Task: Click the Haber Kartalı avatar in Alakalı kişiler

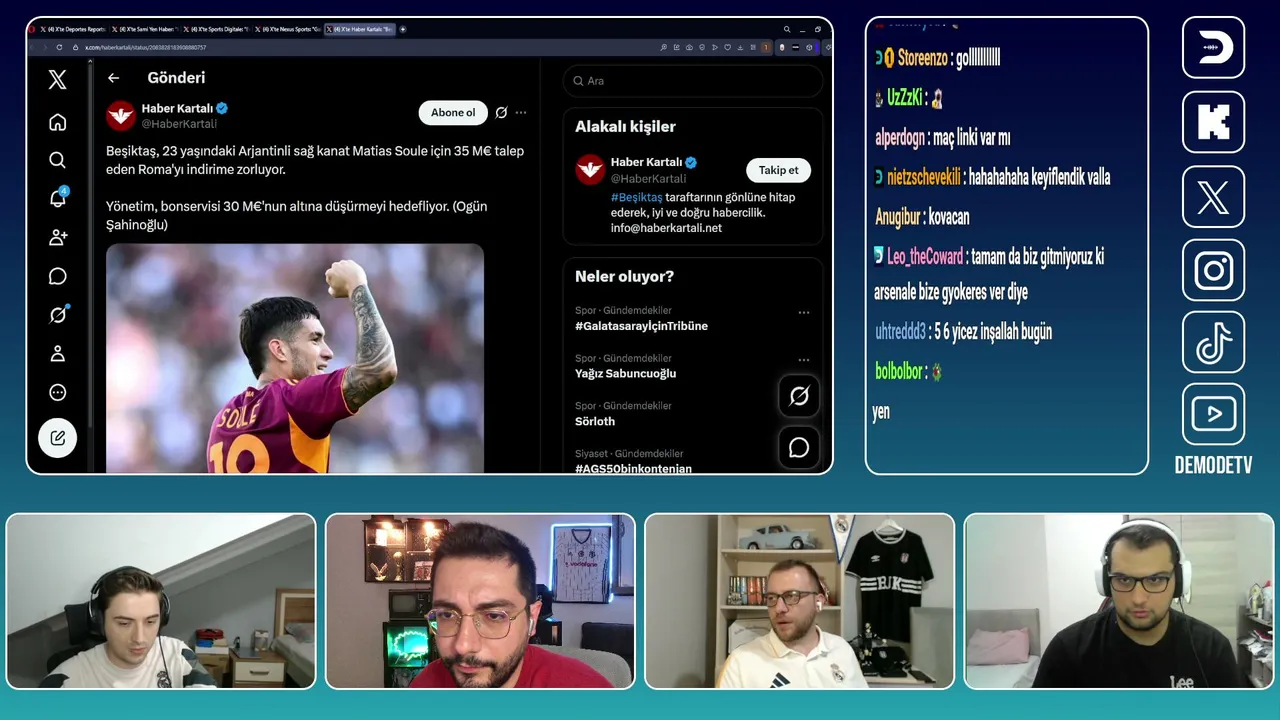Action: (x=590, y=169)
